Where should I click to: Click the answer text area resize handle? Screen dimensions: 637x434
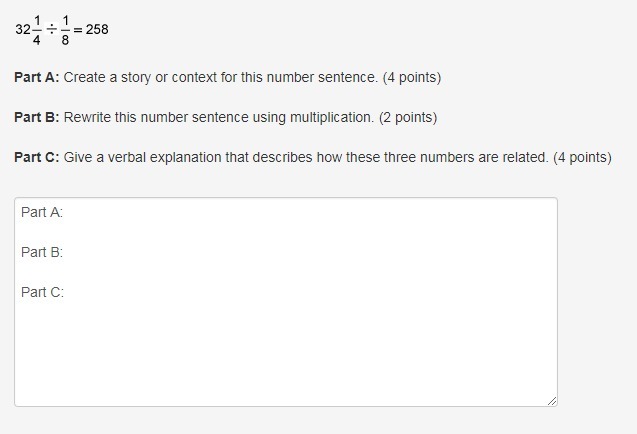552,400
